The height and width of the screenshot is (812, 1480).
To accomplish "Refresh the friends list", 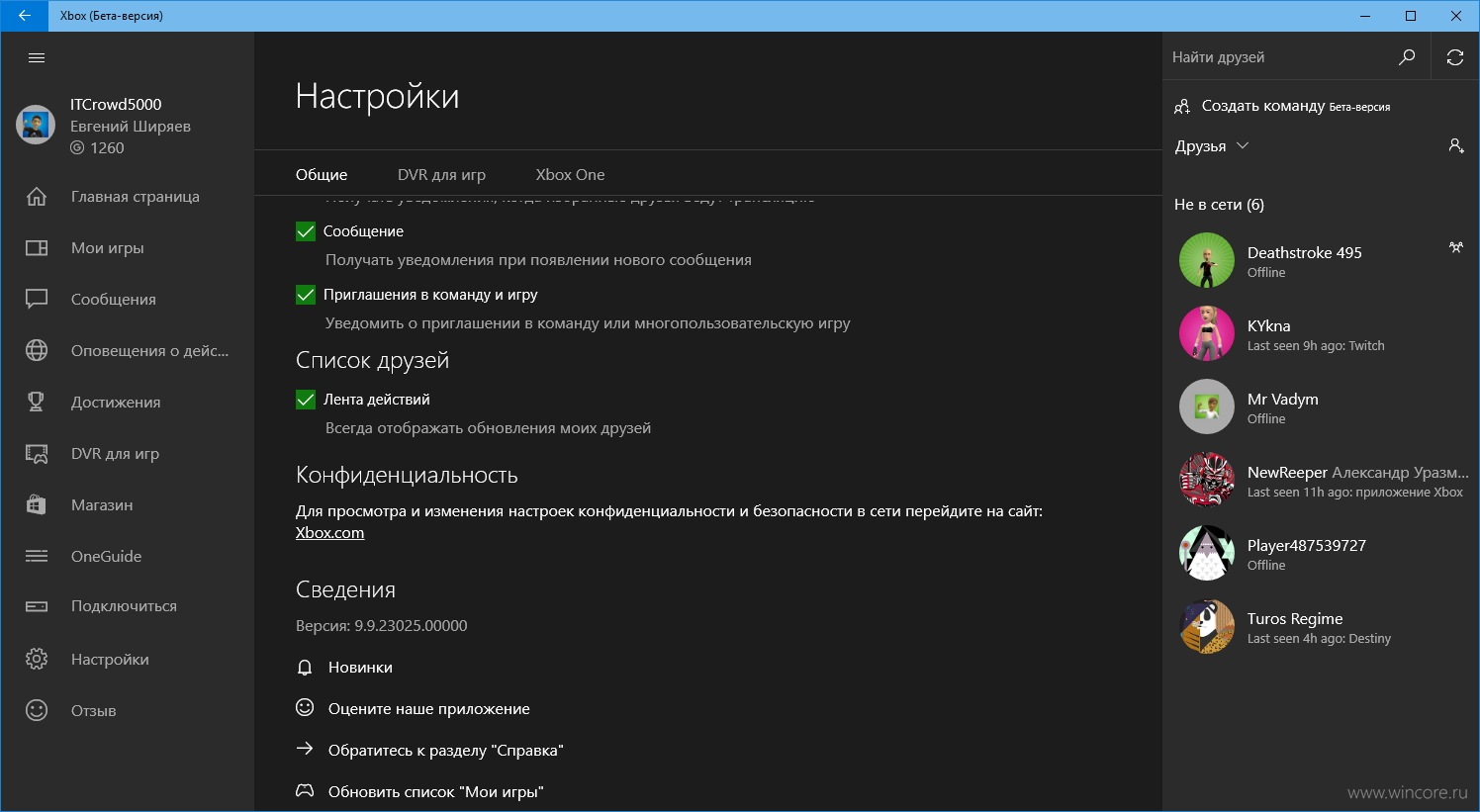I will 1454,57.
